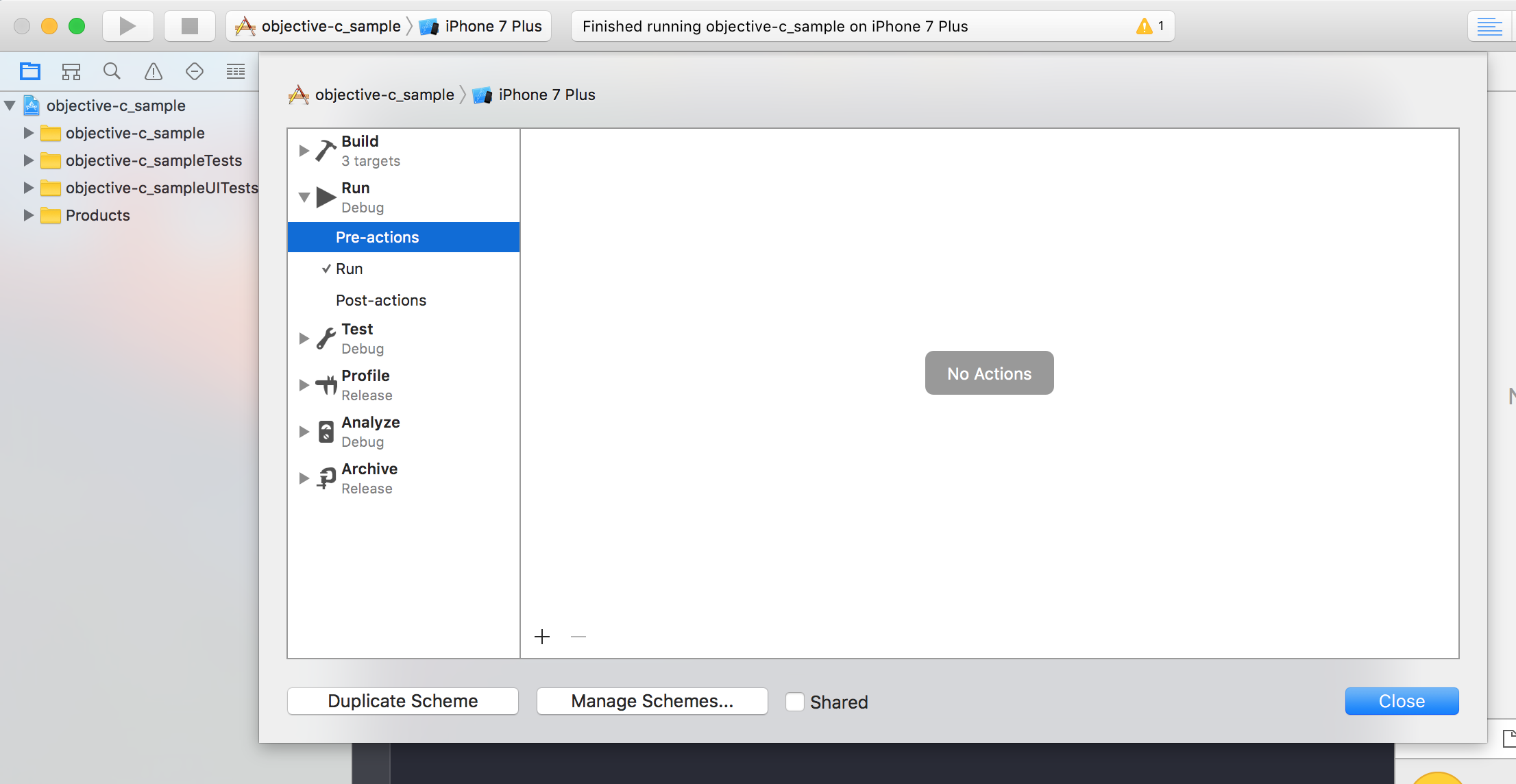Click the yellow minimize window button
Viewport: 1516px width, 784px height.
[49, 26]
